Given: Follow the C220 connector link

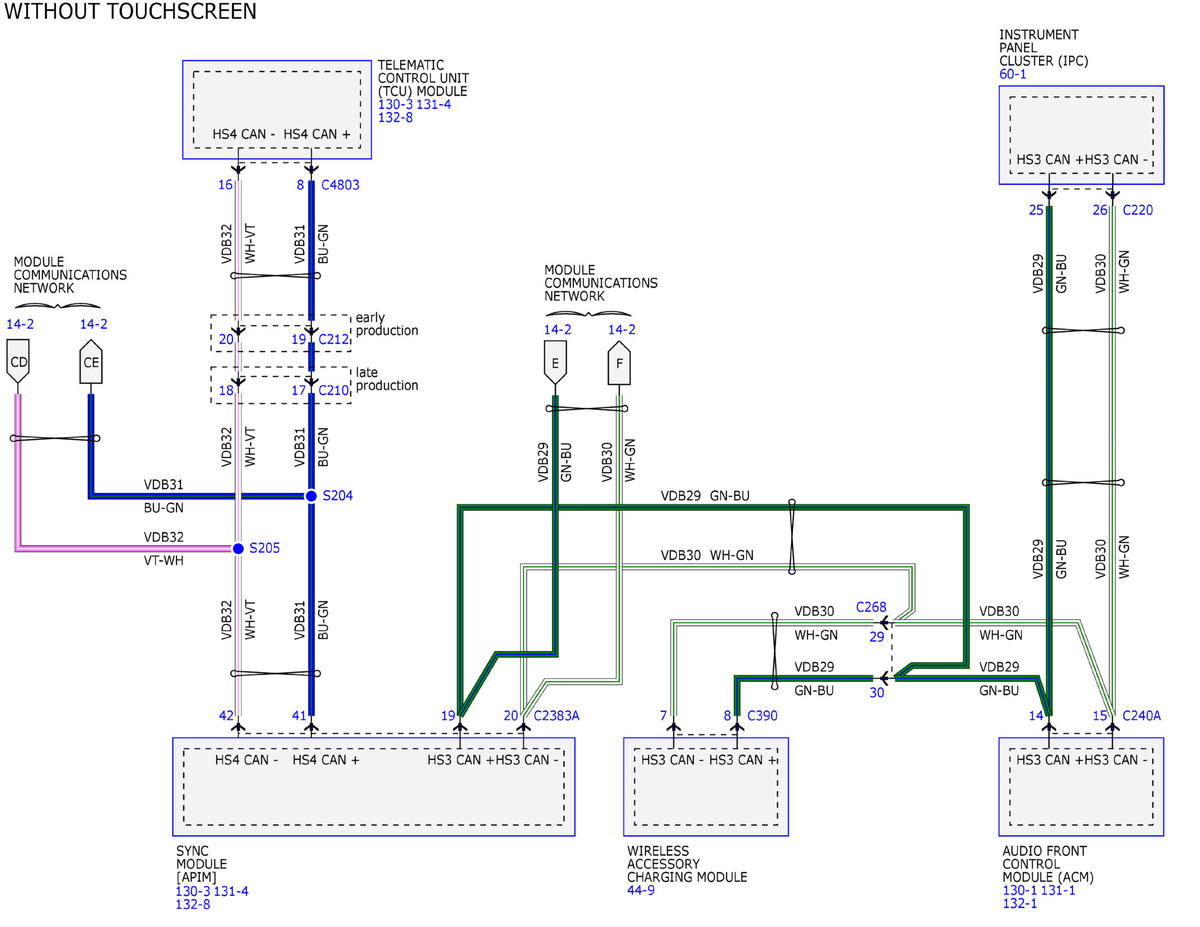Looking at the screenshot, I should click(x=1140, y=210).
